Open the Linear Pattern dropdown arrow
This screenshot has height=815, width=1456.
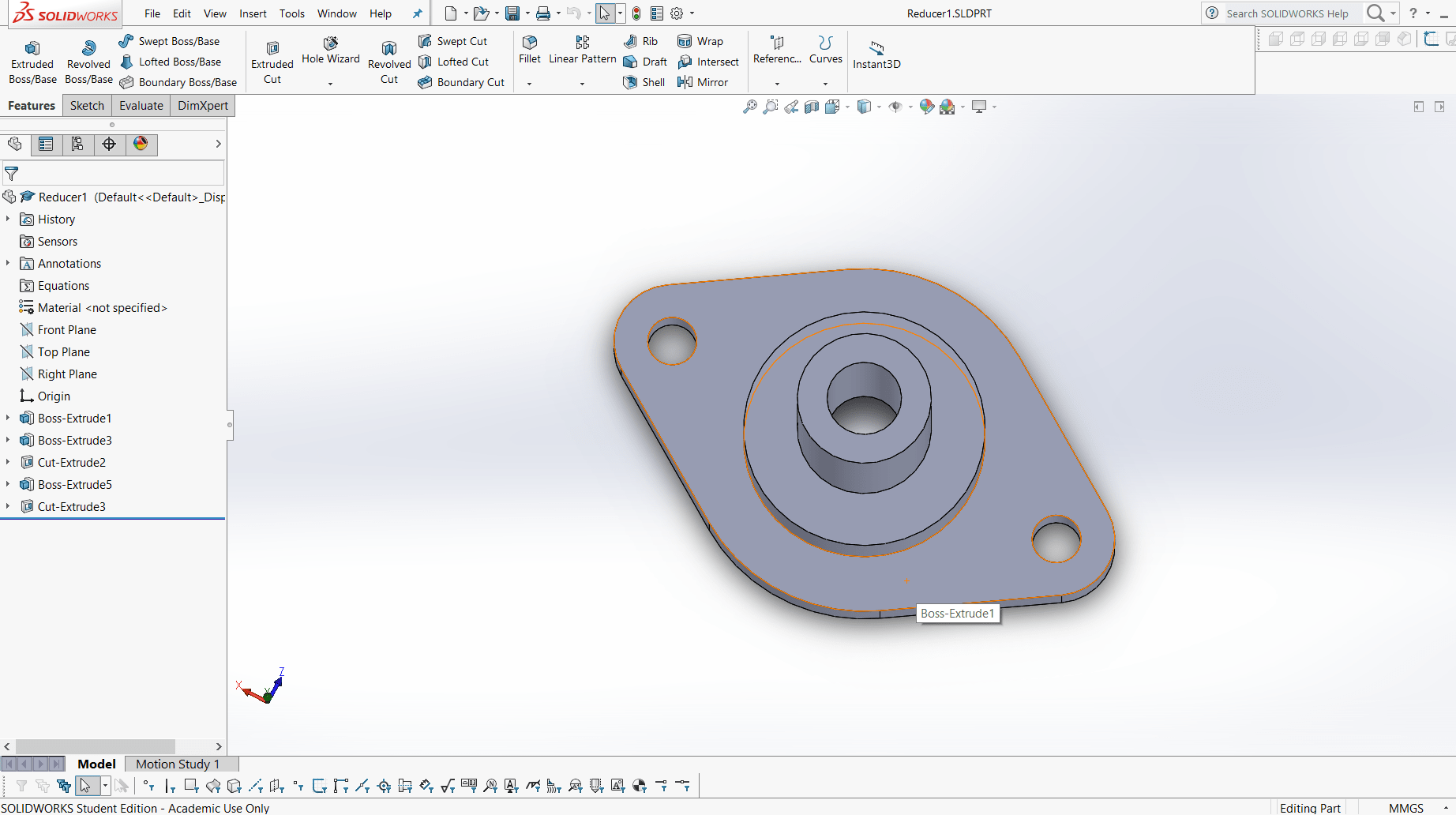tap(582, 84)
